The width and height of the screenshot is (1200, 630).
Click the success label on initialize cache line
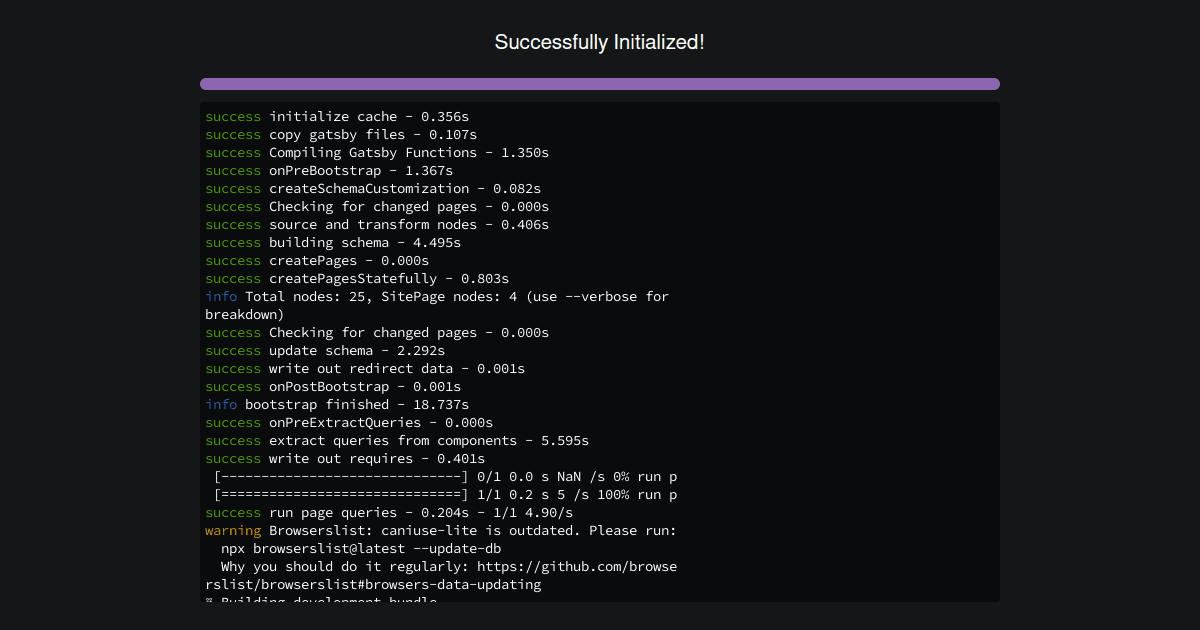coord(232,116)
